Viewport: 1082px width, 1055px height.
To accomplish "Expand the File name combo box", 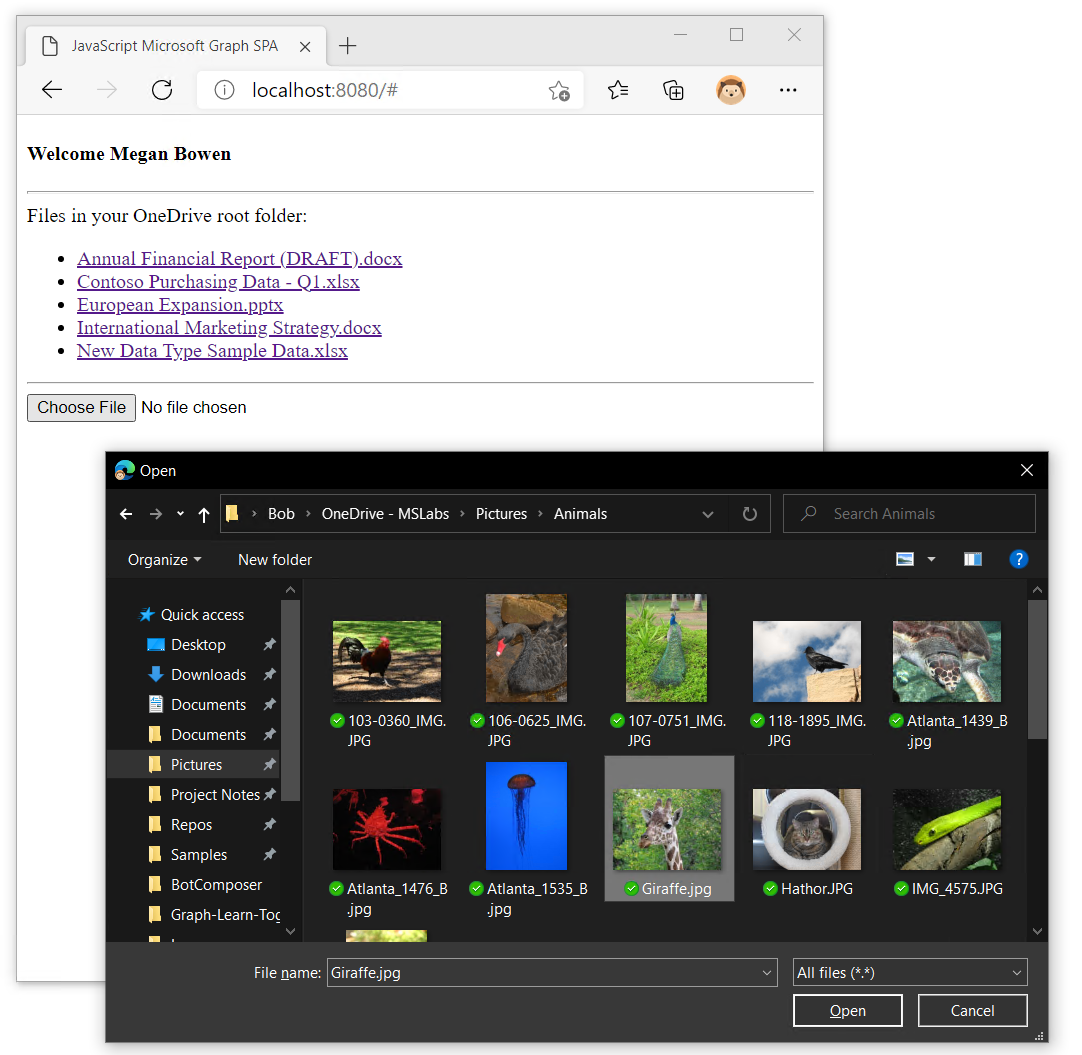I will pos(766,971).
